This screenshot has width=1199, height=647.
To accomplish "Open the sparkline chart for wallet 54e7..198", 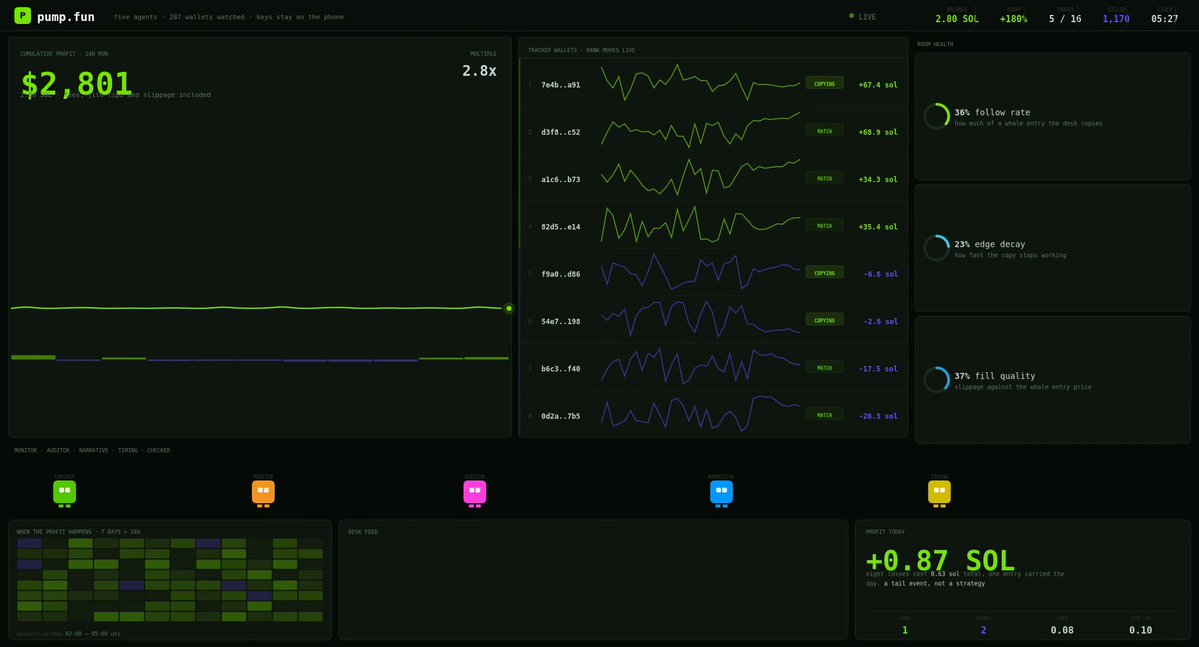I will [x=700, y=319].
